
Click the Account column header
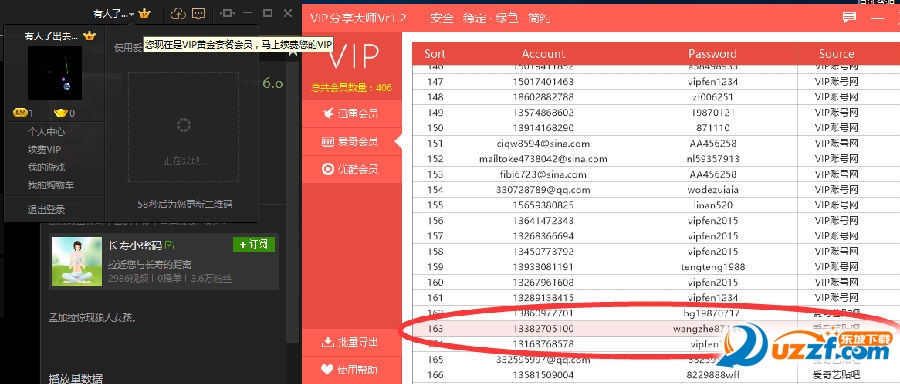tap(543, 54)
